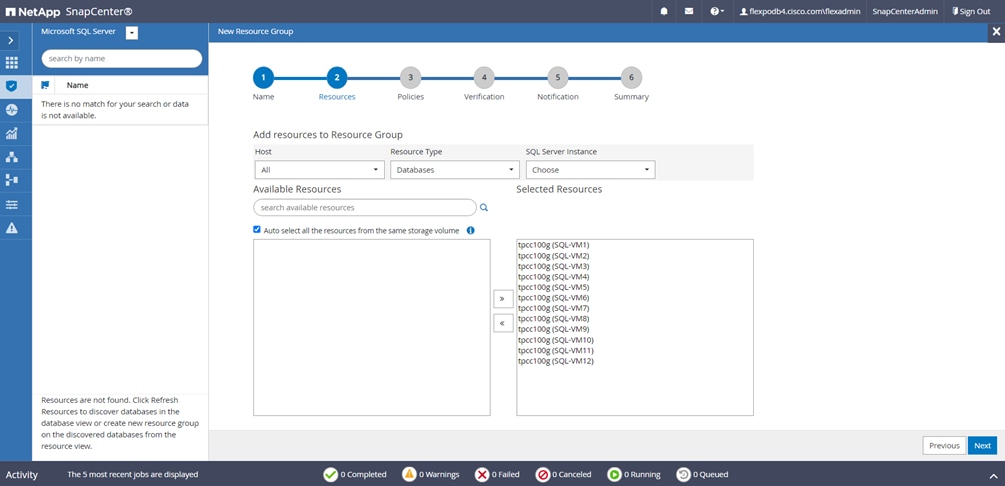
Task: Click the SnapCenterAdmin role link
Action: pos(904,11)
